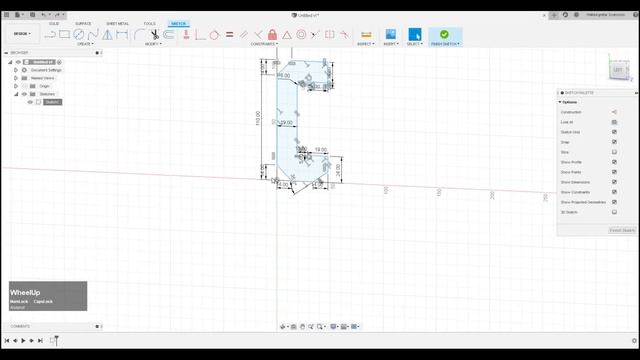Open the Select dropdown menu

pyautogui.click(x=415, y=44)
